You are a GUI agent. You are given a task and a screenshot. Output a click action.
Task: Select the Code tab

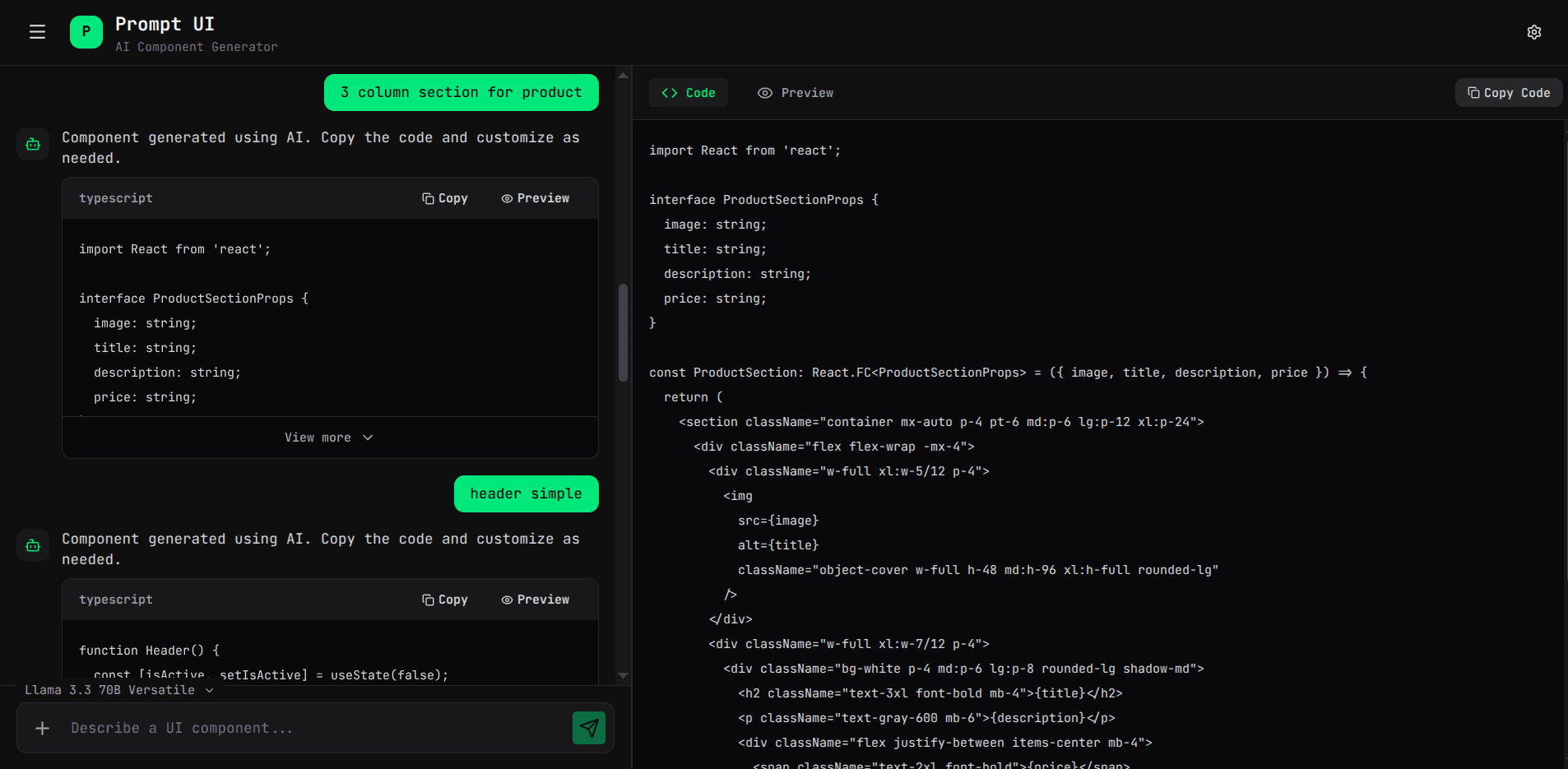[689, 92]
